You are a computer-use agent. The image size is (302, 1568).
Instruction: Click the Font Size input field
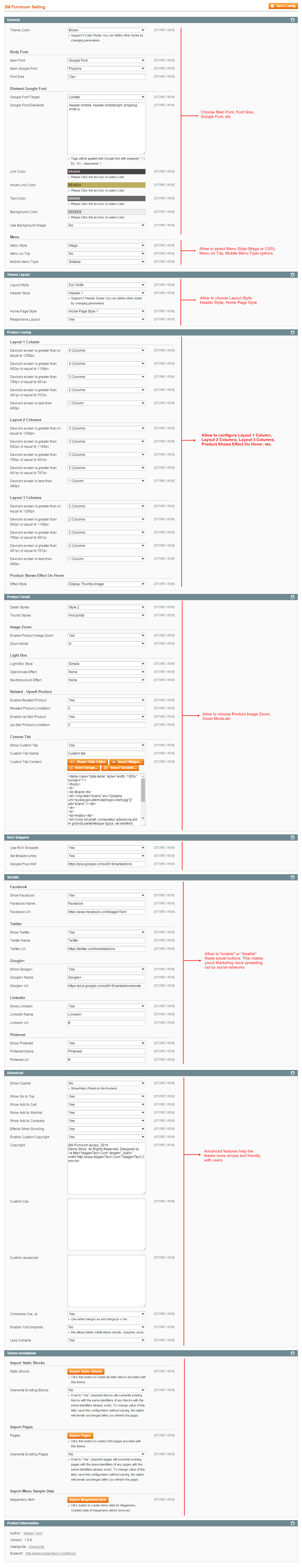point(106,77)
